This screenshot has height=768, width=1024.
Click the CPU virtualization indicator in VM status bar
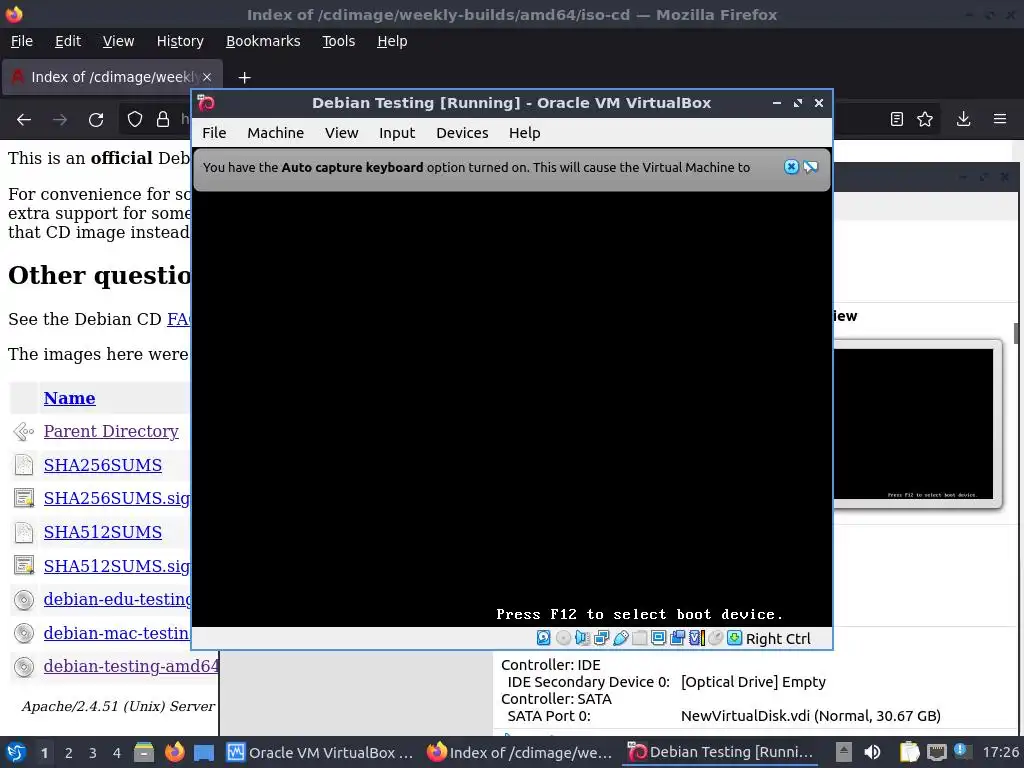point(697,638)
